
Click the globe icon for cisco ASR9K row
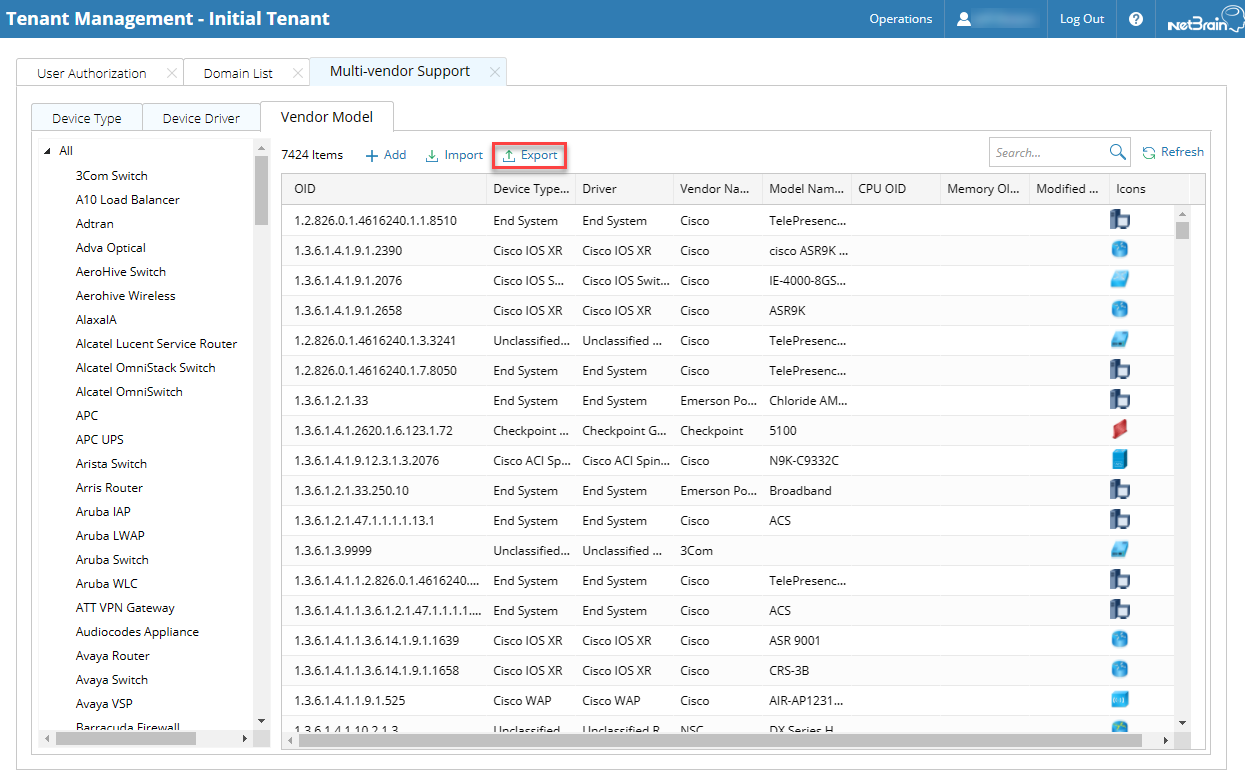click(1119, 249)
